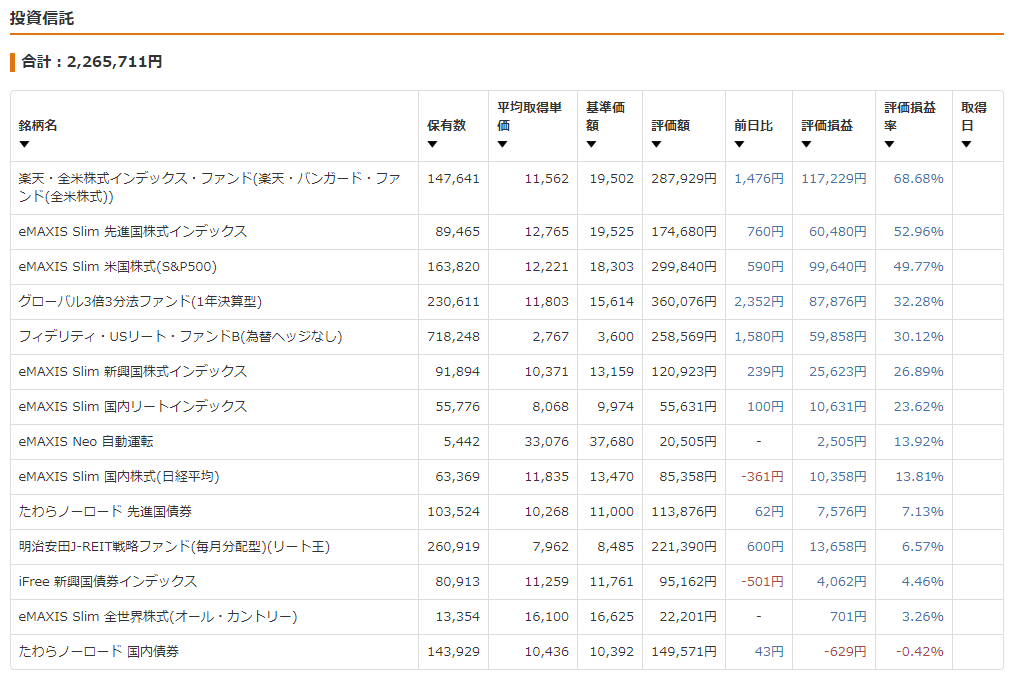Click 明治安田J-REIT戦略ファンド name
This screenshot has height=683, width=1015.
(174, 546)
